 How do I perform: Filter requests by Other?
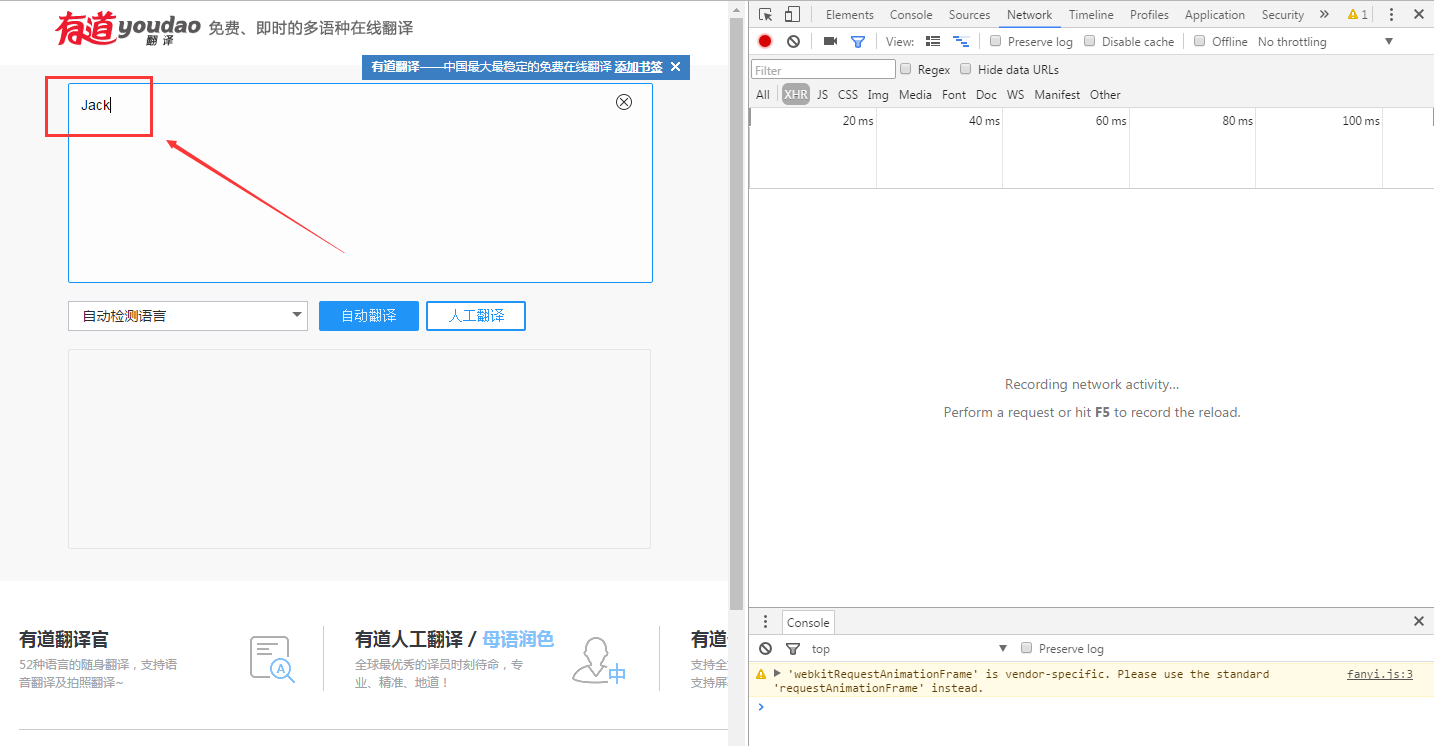[x=1105, y=94]
